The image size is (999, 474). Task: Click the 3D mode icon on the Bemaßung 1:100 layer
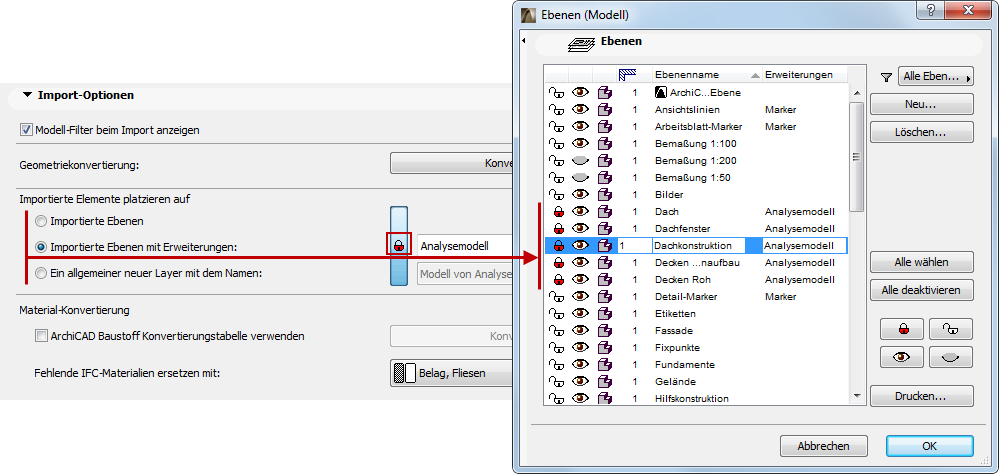[x=605, y=143]
